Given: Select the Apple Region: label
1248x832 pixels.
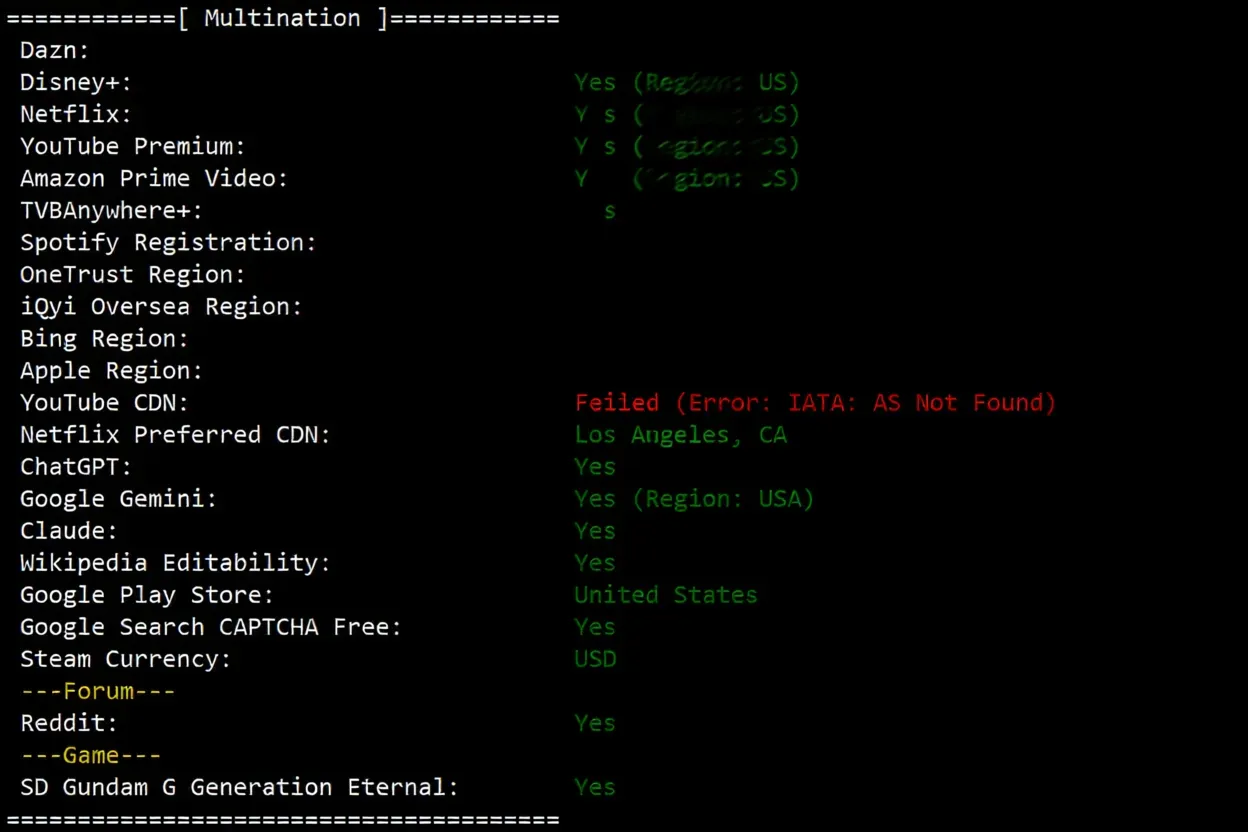Looking at the screenshot, I should pyautogui.click(x=112, y=370).
